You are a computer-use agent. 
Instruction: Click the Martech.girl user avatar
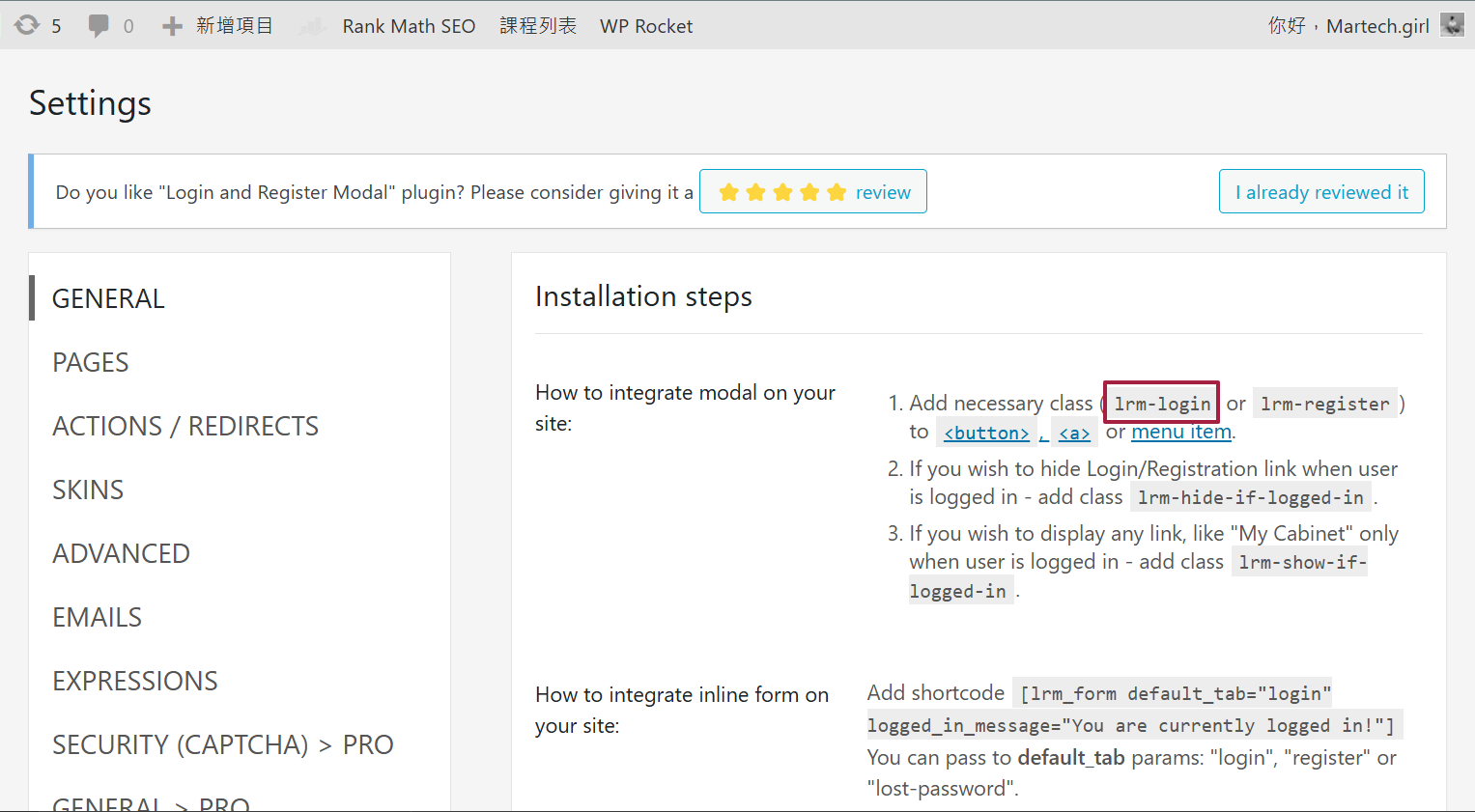coord(1452,25)
